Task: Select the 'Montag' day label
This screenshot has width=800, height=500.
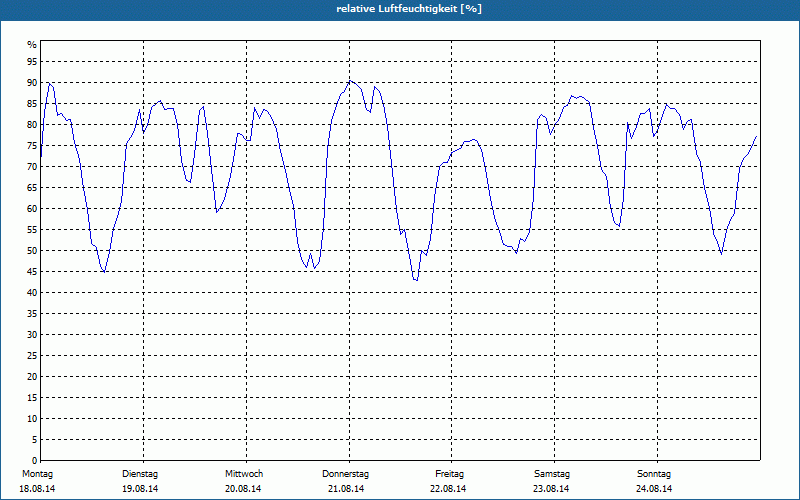Action: (x=37, y=474)
